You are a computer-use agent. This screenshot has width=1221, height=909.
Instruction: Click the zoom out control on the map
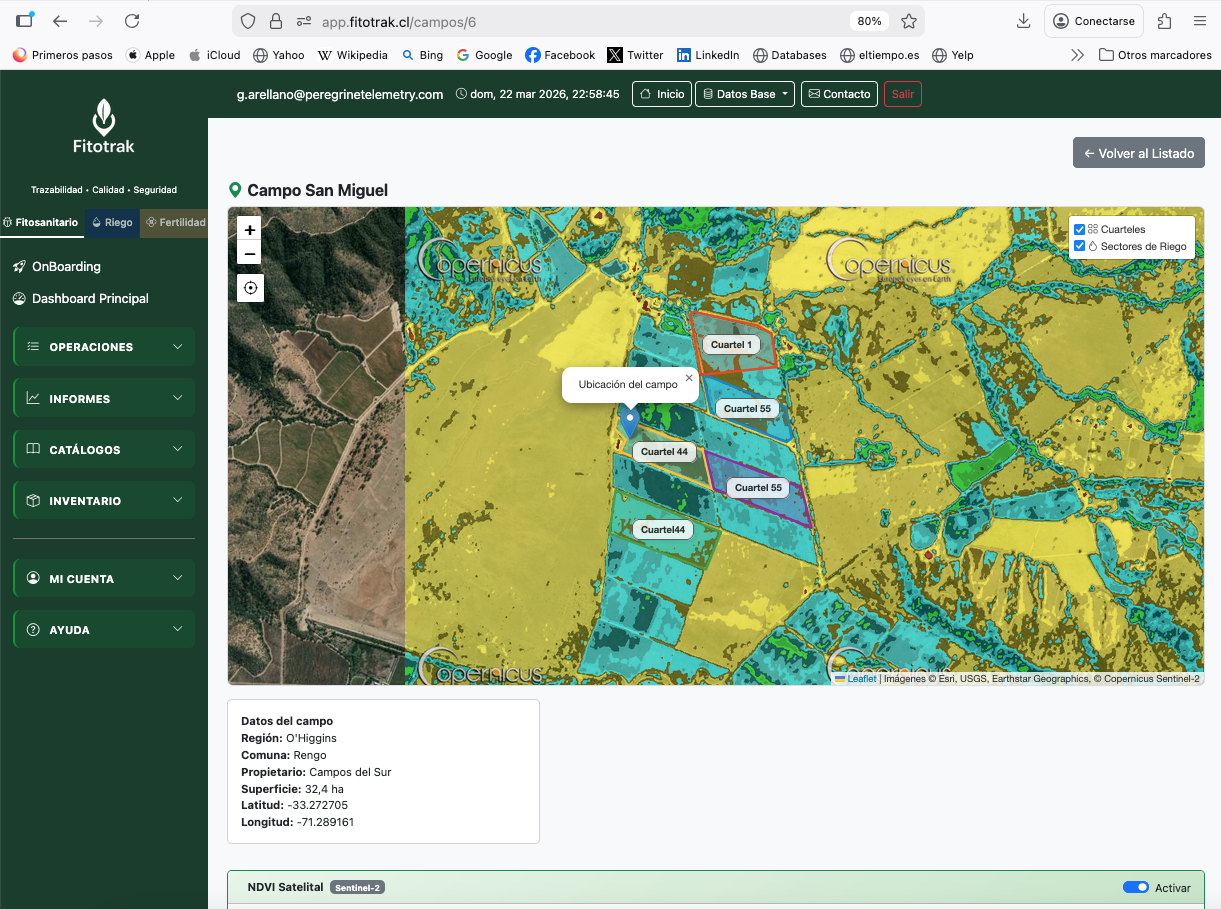[249, 253]
